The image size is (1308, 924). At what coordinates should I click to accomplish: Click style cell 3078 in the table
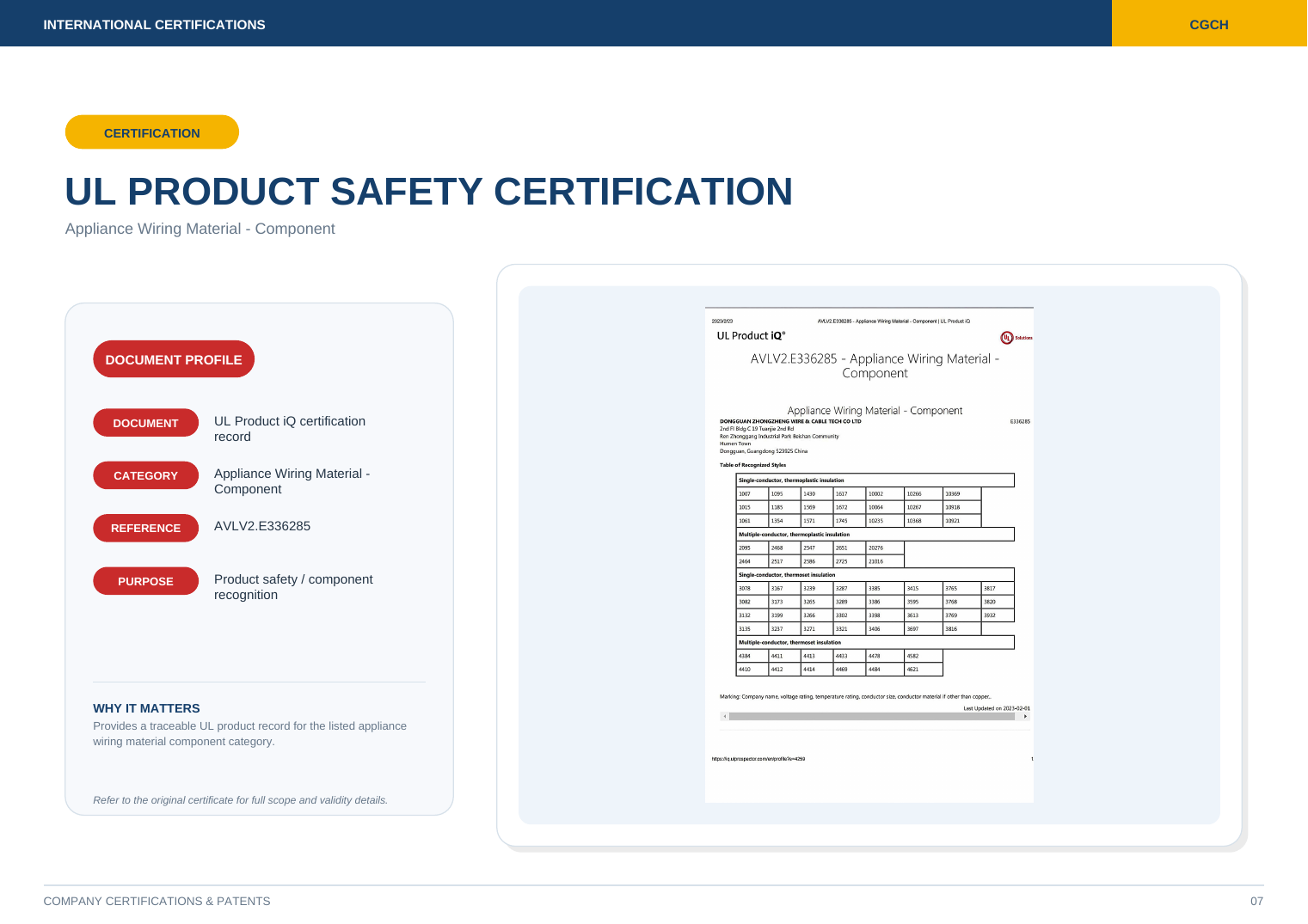pyautogui.click(x=752, y=589)
